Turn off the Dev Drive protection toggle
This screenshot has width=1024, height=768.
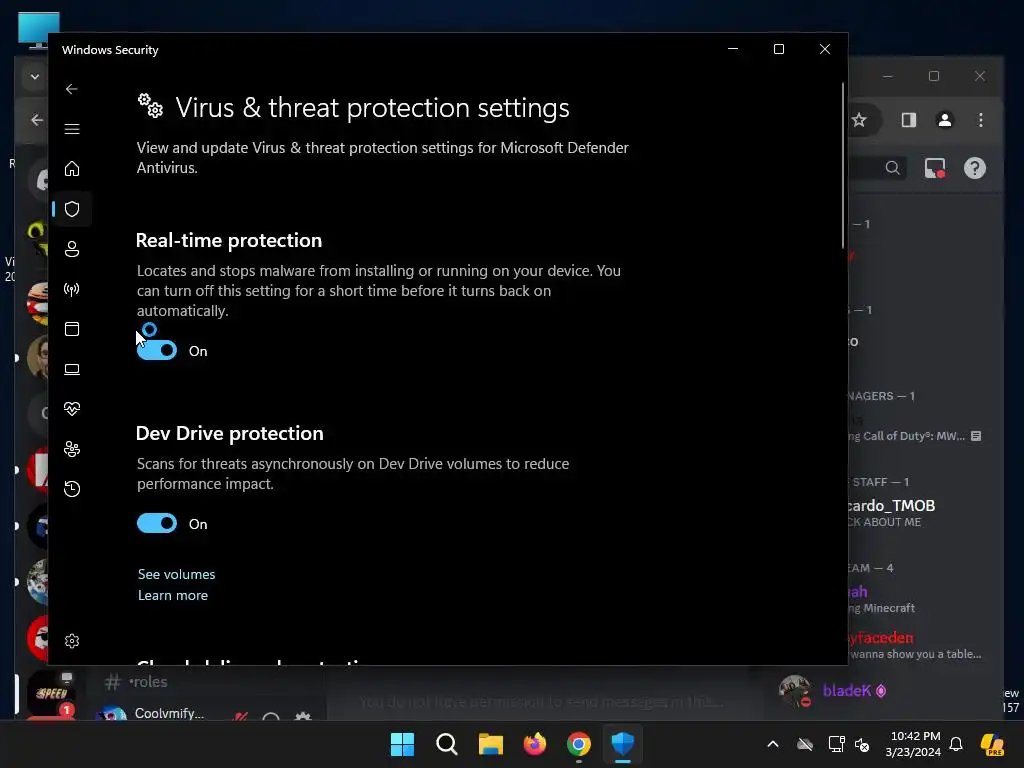tap(157, 523)
